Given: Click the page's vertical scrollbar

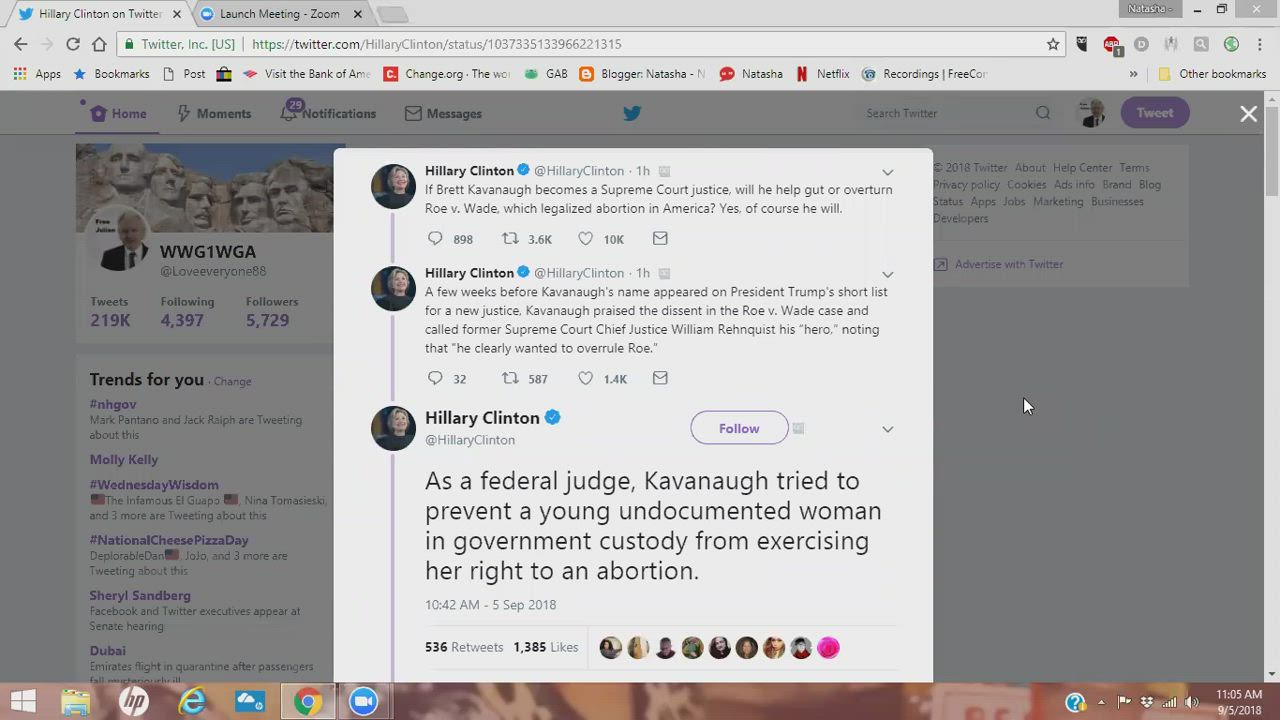Looking at the screenshot, I should click(x=1272, y=380).
